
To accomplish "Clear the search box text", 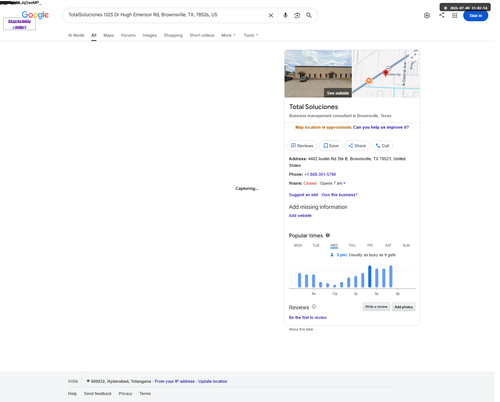I will (271, 15).
